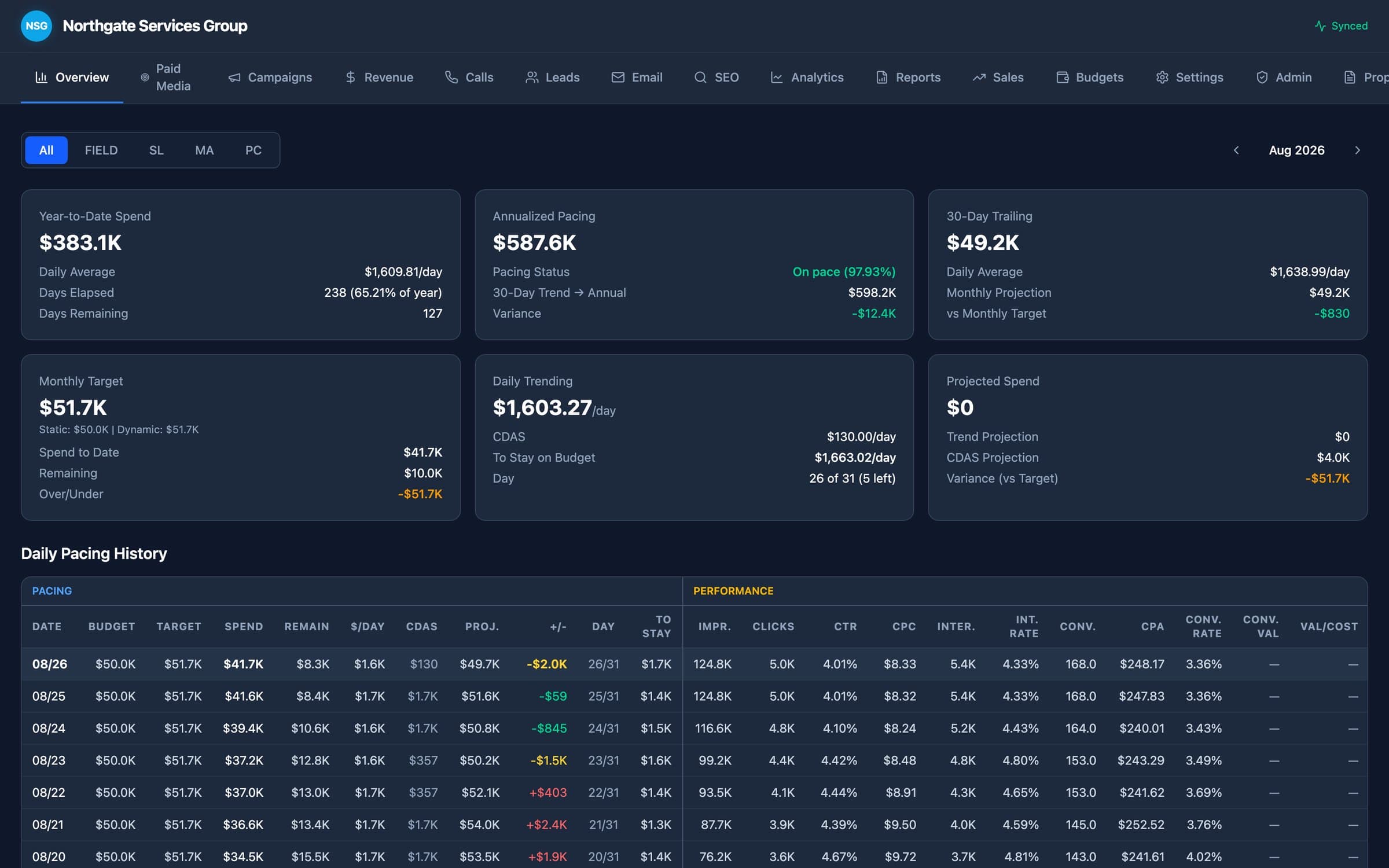Open the Analytics tab
The image size is (1389, 868).
click(x=807, y=77)
